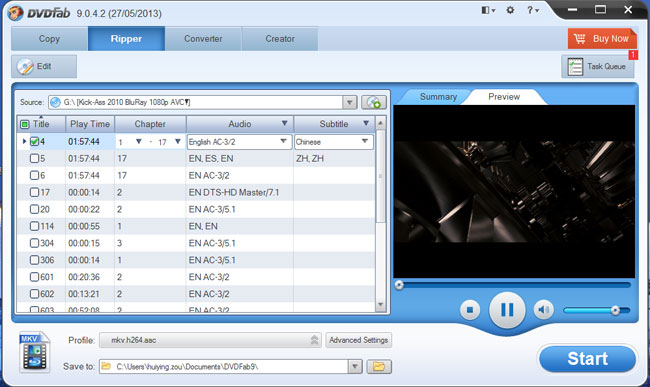This screenshot has width=650, height=387.
Task: Check the title 602 checkbox
Action: (34, 294)
